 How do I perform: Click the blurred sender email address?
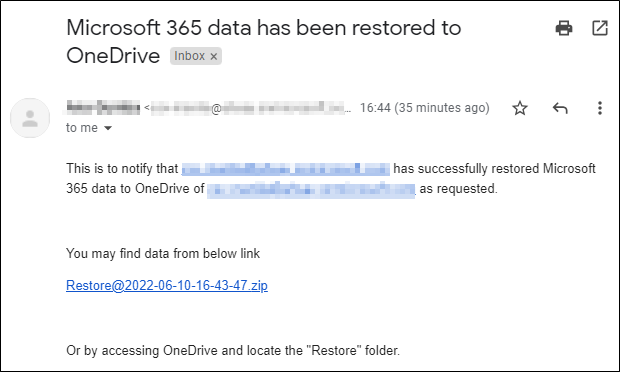point(248,108)
